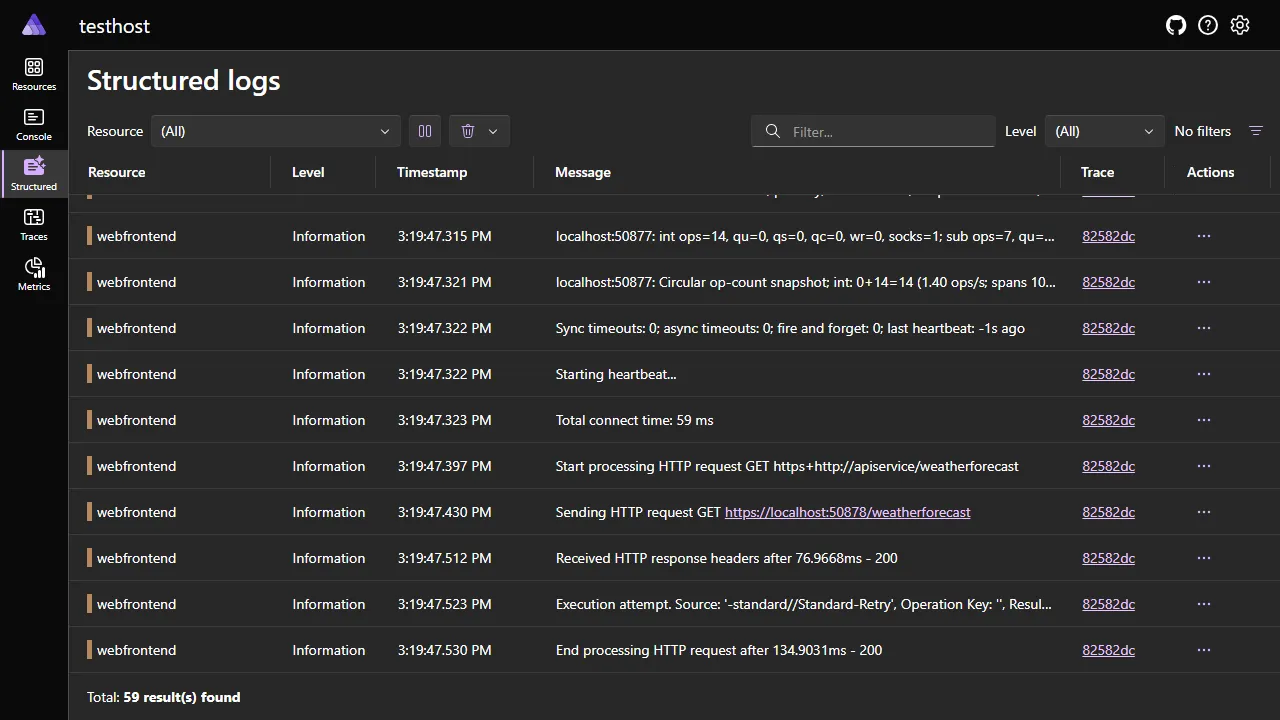Clear structured logs with the trash icon

(467, 131)
